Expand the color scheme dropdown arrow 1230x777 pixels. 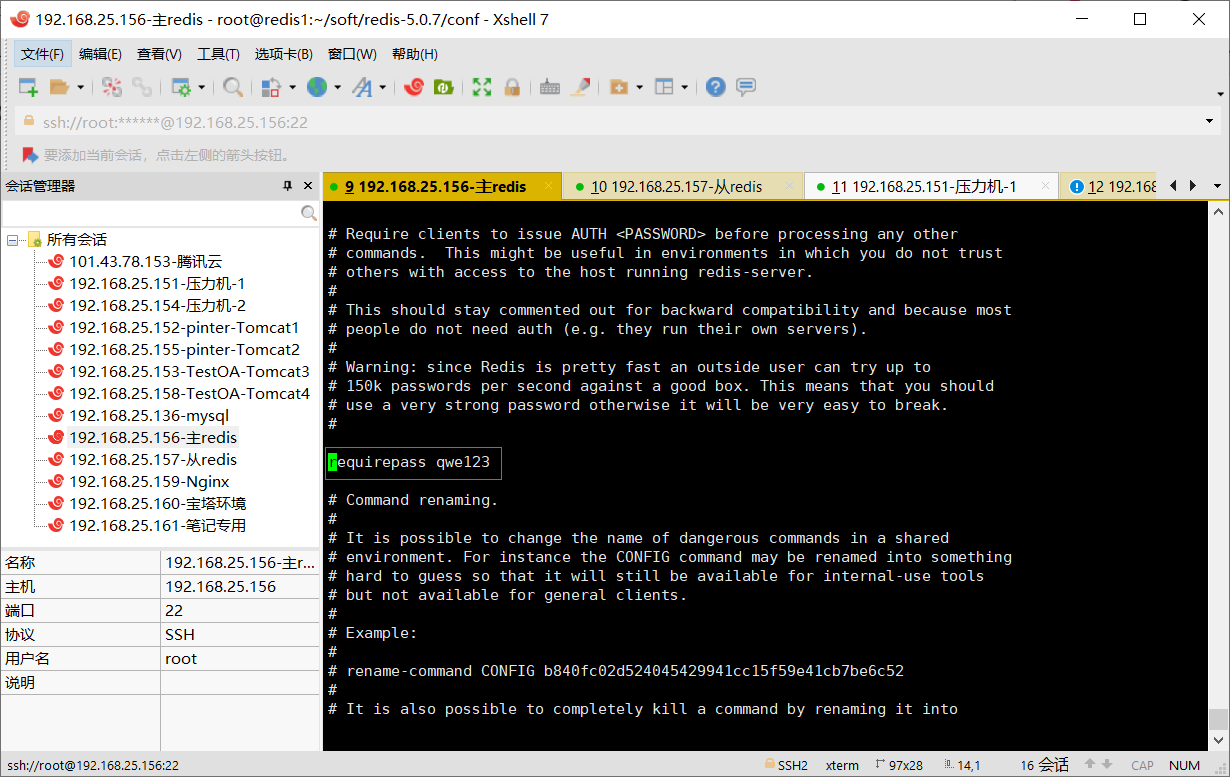pyautogui.click(x=292, y=87)
